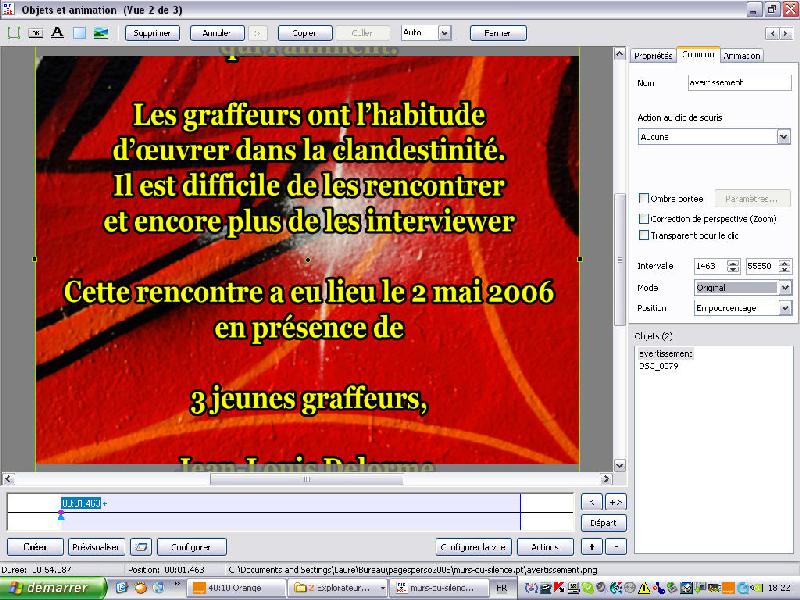This screenshot has height=600, width=800.
Task: Click the Coller button
Action: coord(363,33)
